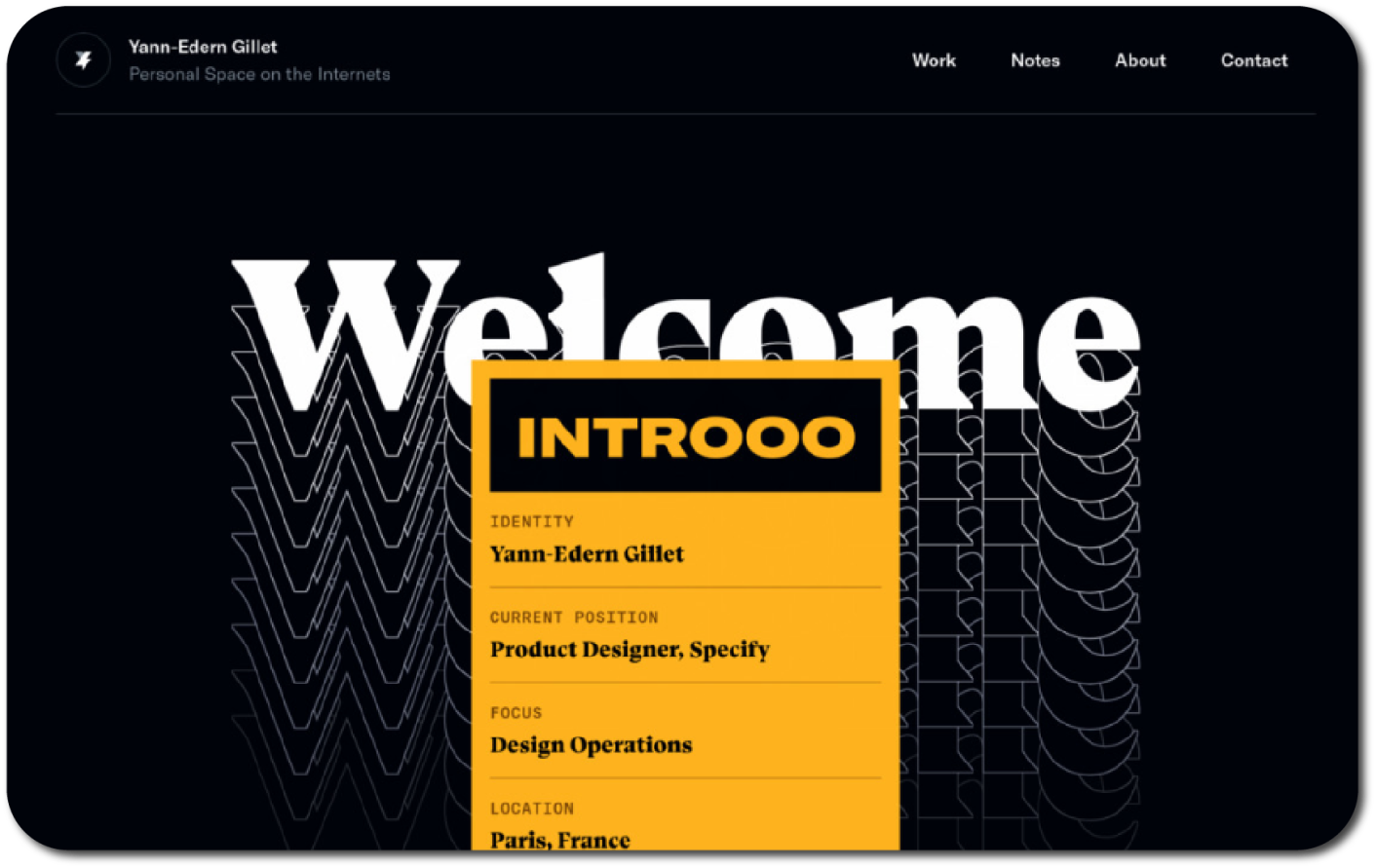1376x868 pixels.
Task: Click the 'Paris, France' text
Action: [559, 840]
